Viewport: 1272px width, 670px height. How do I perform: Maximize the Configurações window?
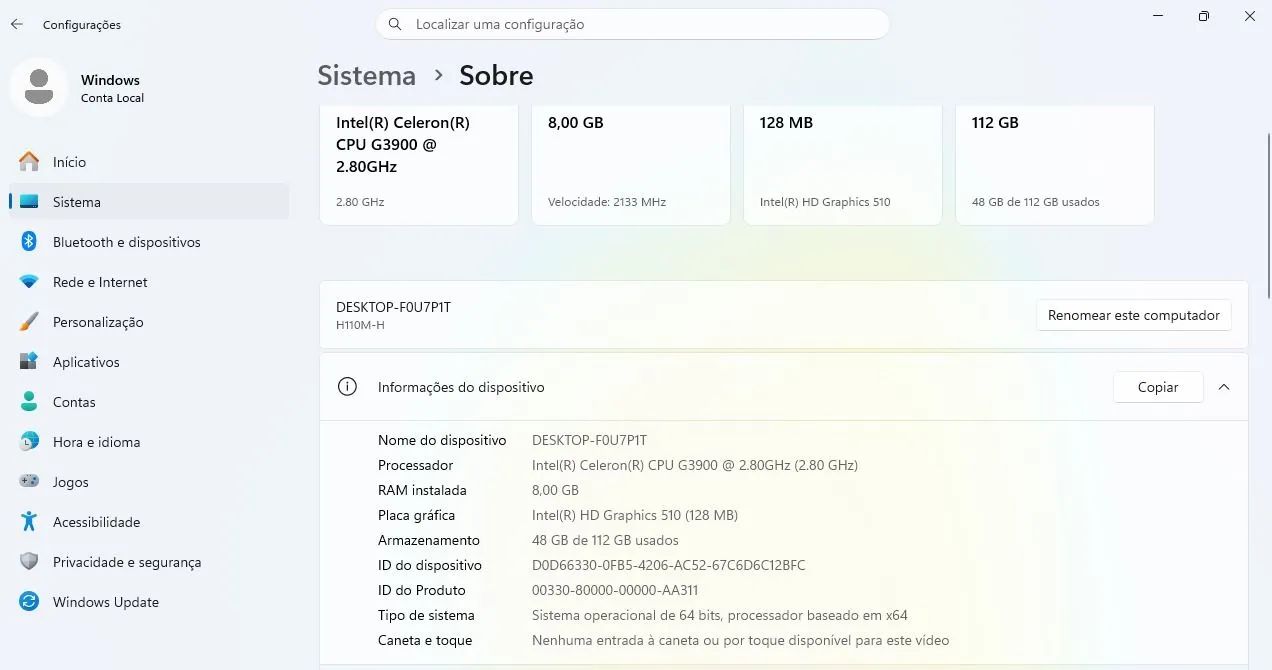pos(1204,16)
